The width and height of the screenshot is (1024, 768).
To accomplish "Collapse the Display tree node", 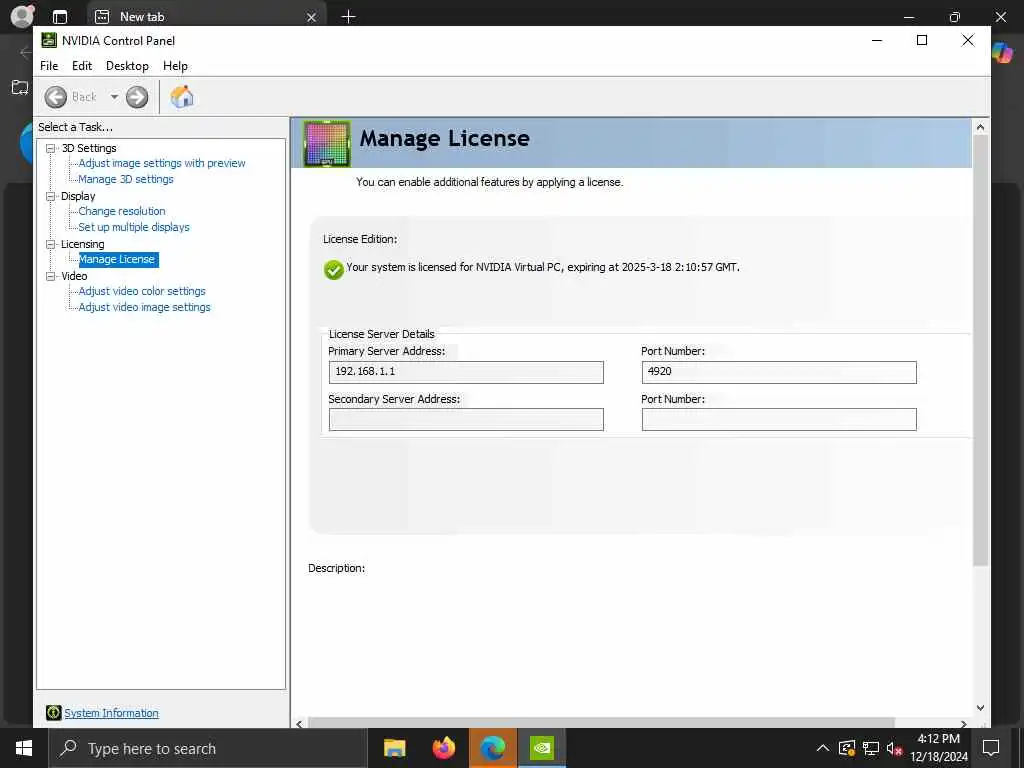I will coord(50,196).
